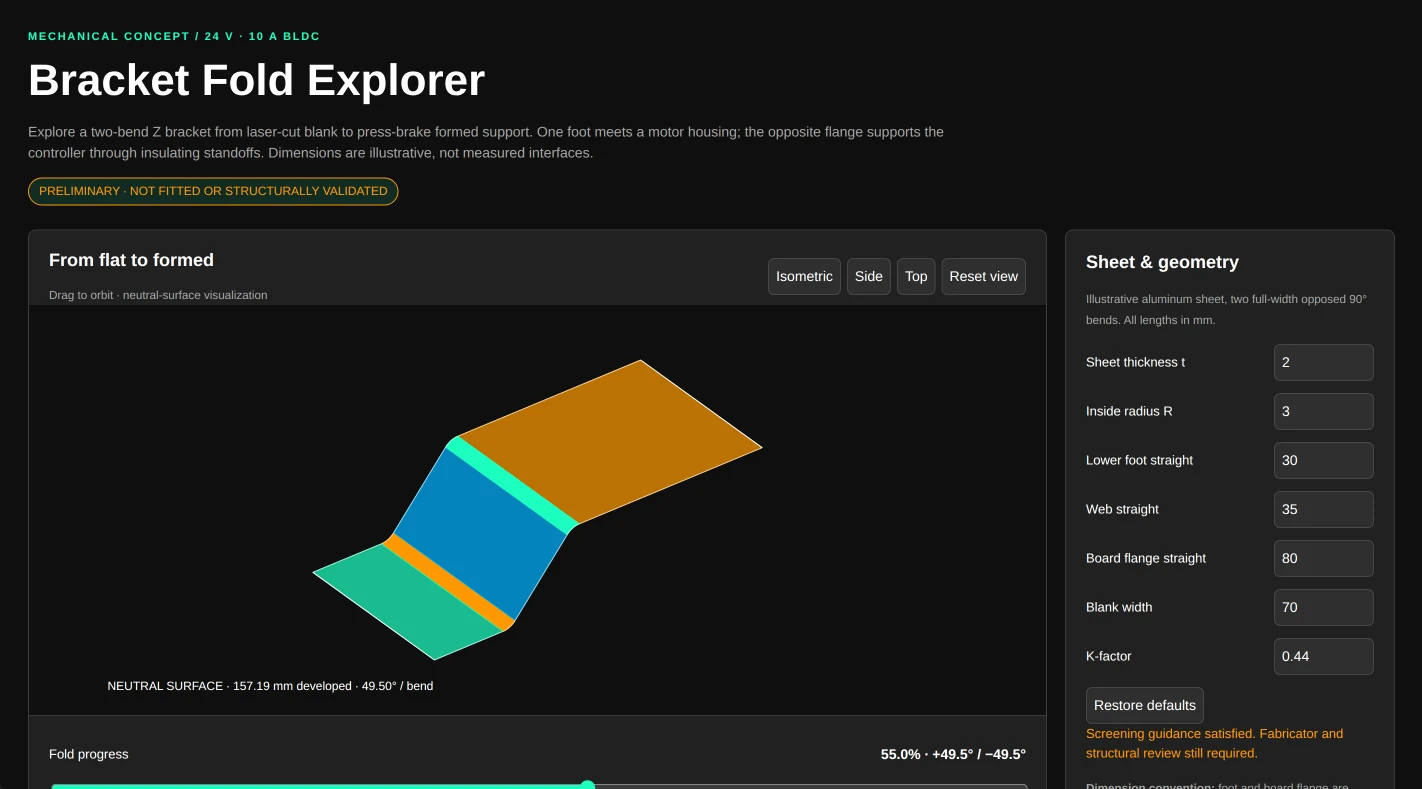
Task: Click the Fold progress slider handle
Action: (588, 787)
